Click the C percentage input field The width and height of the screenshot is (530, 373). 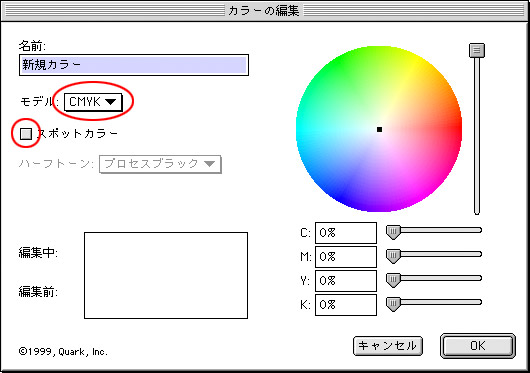click(346, 233)
